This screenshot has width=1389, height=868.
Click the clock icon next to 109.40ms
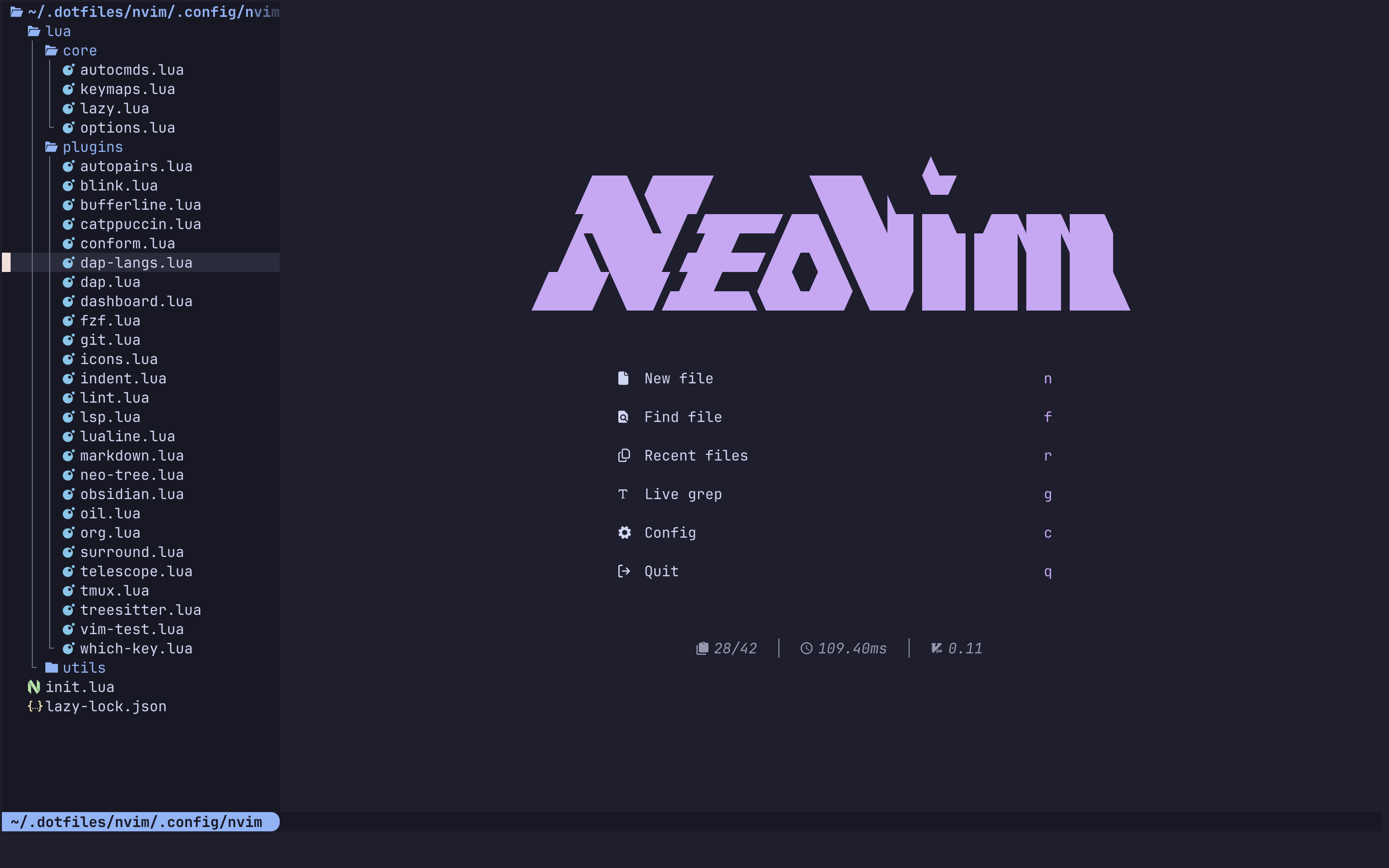click(x=806, y=649)
